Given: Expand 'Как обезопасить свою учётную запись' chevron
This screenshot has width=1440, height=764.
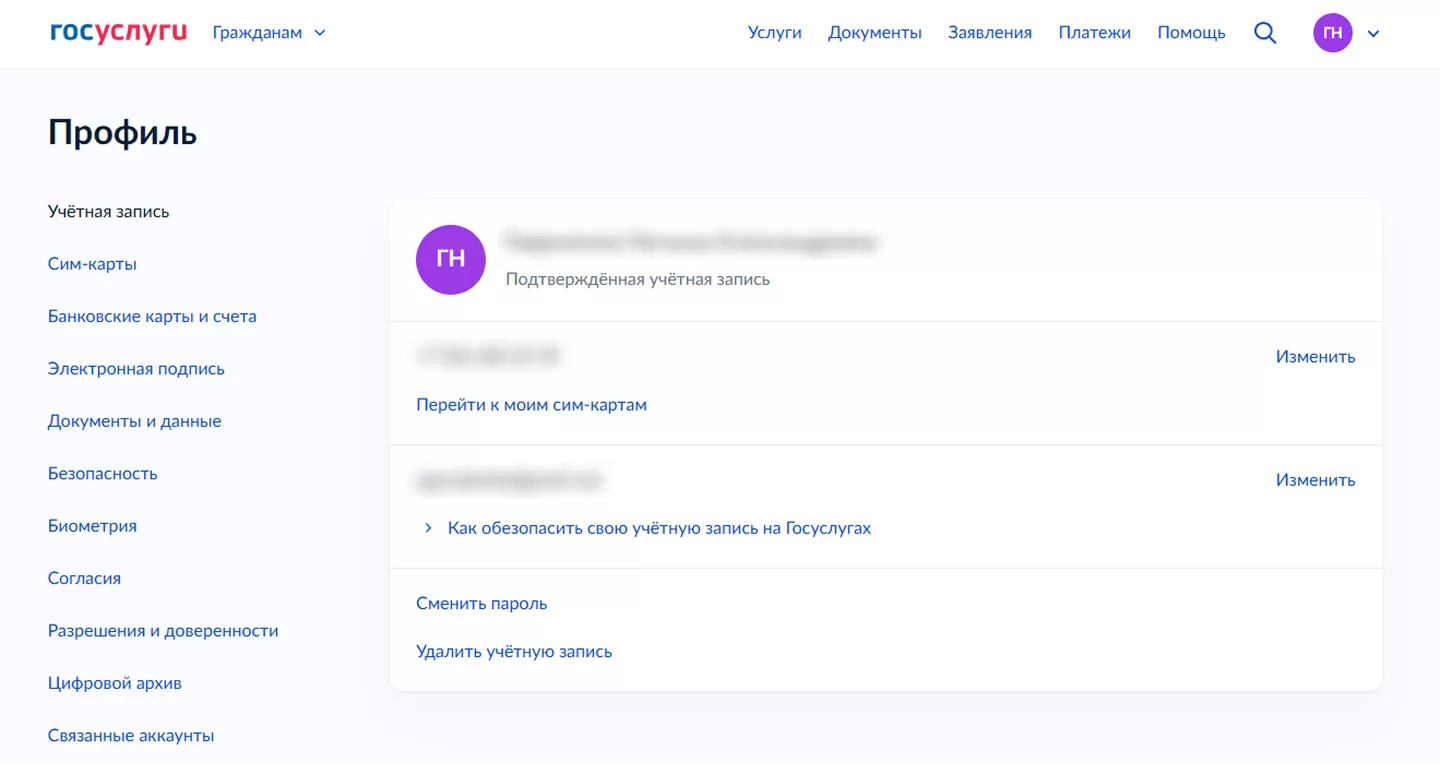Looking at the screenshot, I should click(428, 528).
